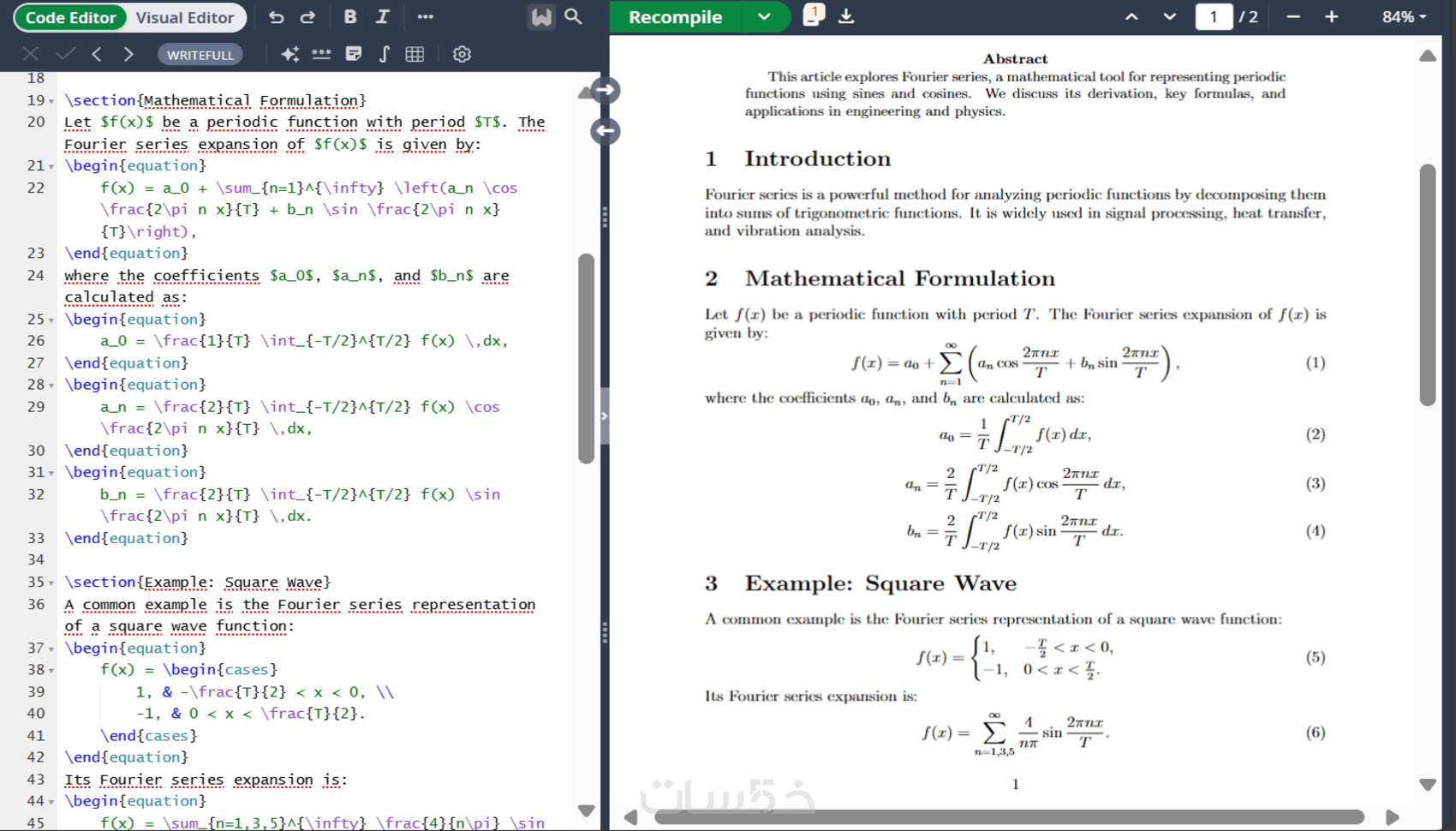
Task: Open the table generator icon
Action: click(x=415, y=54)
